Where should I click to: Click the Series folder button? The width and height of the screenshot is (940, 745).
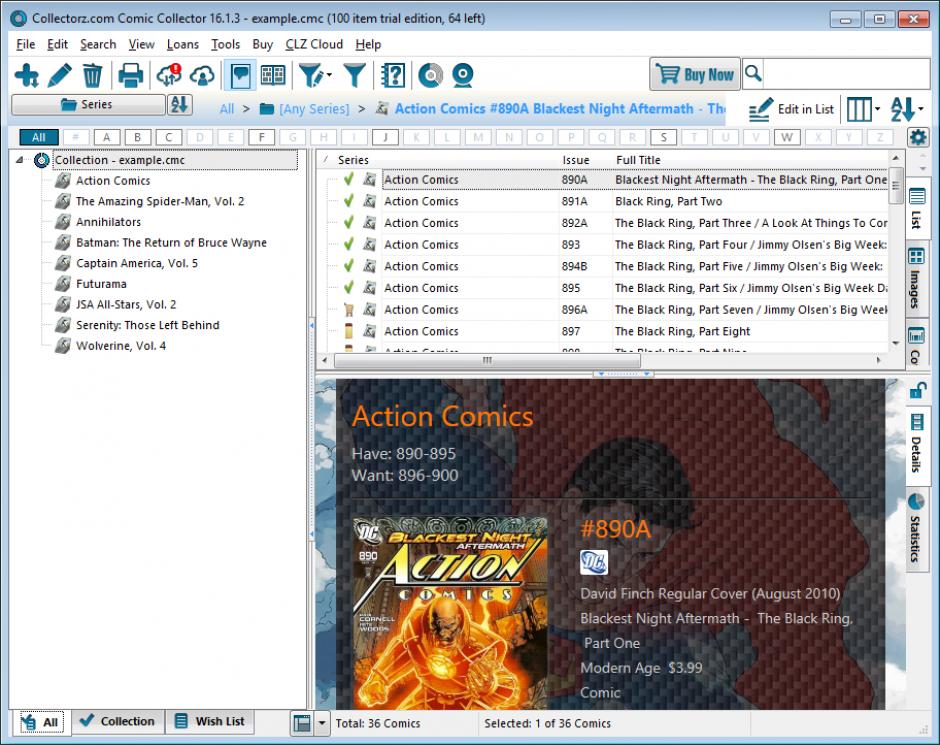click(x=88, y=104)
